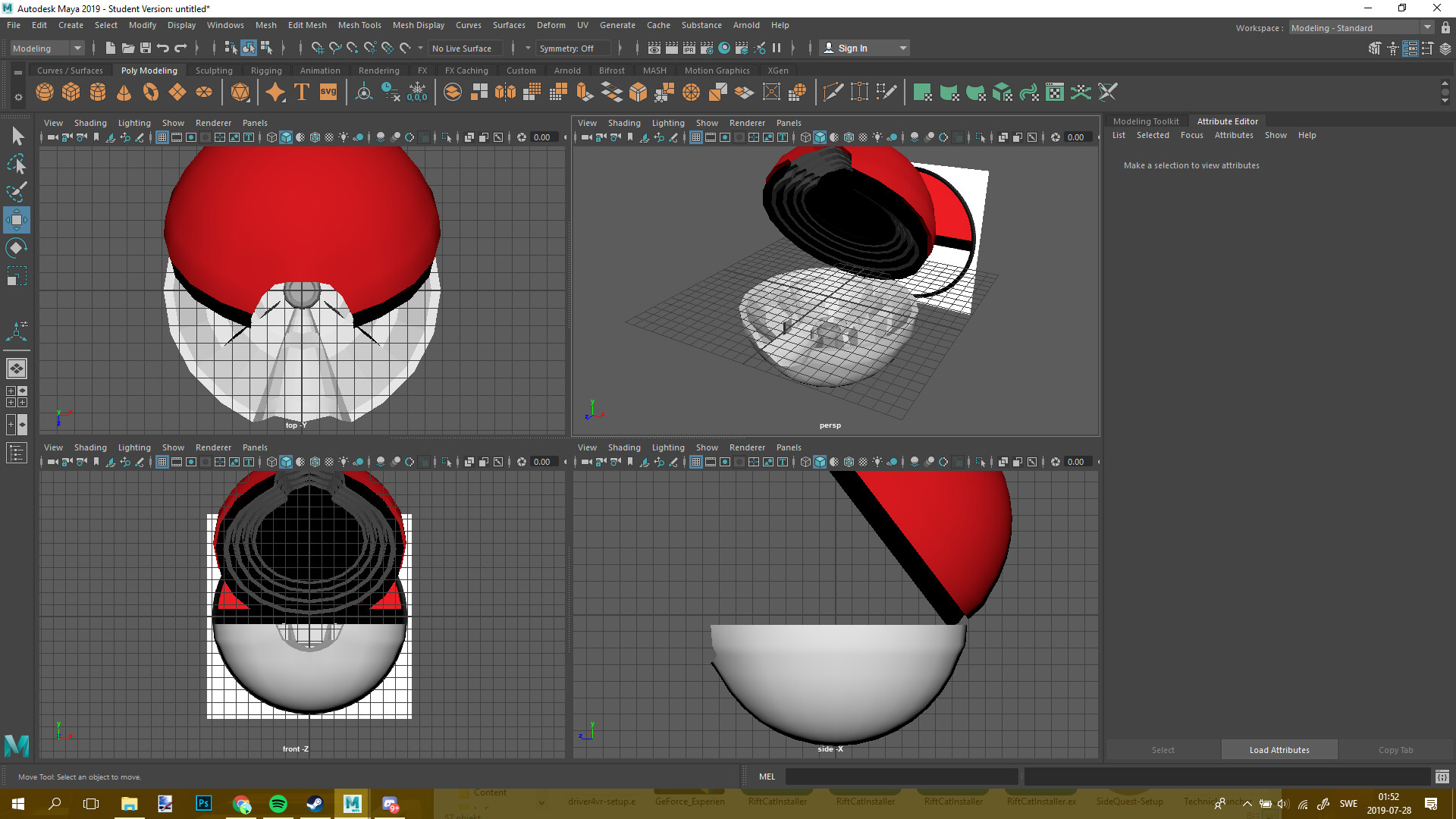
Task: Toggle Snap to Grids magnet icon
Action: click(317, 48)
